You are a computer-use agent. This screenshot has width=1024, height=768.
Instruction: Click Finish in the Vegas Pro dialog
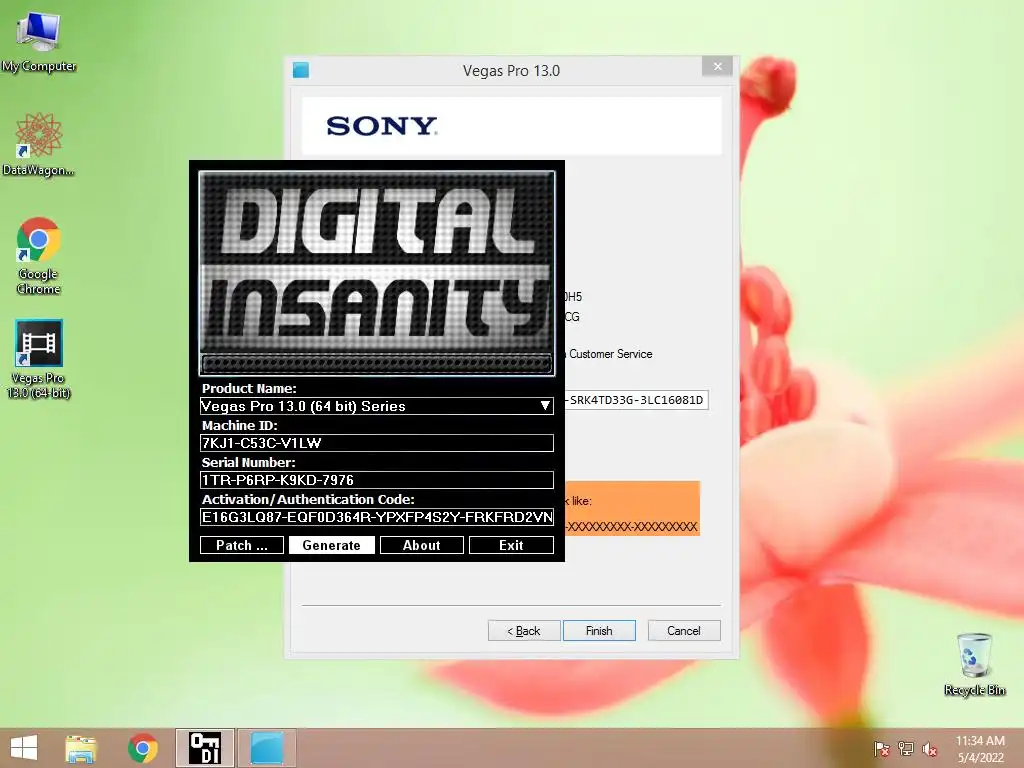tap(599, 631)
